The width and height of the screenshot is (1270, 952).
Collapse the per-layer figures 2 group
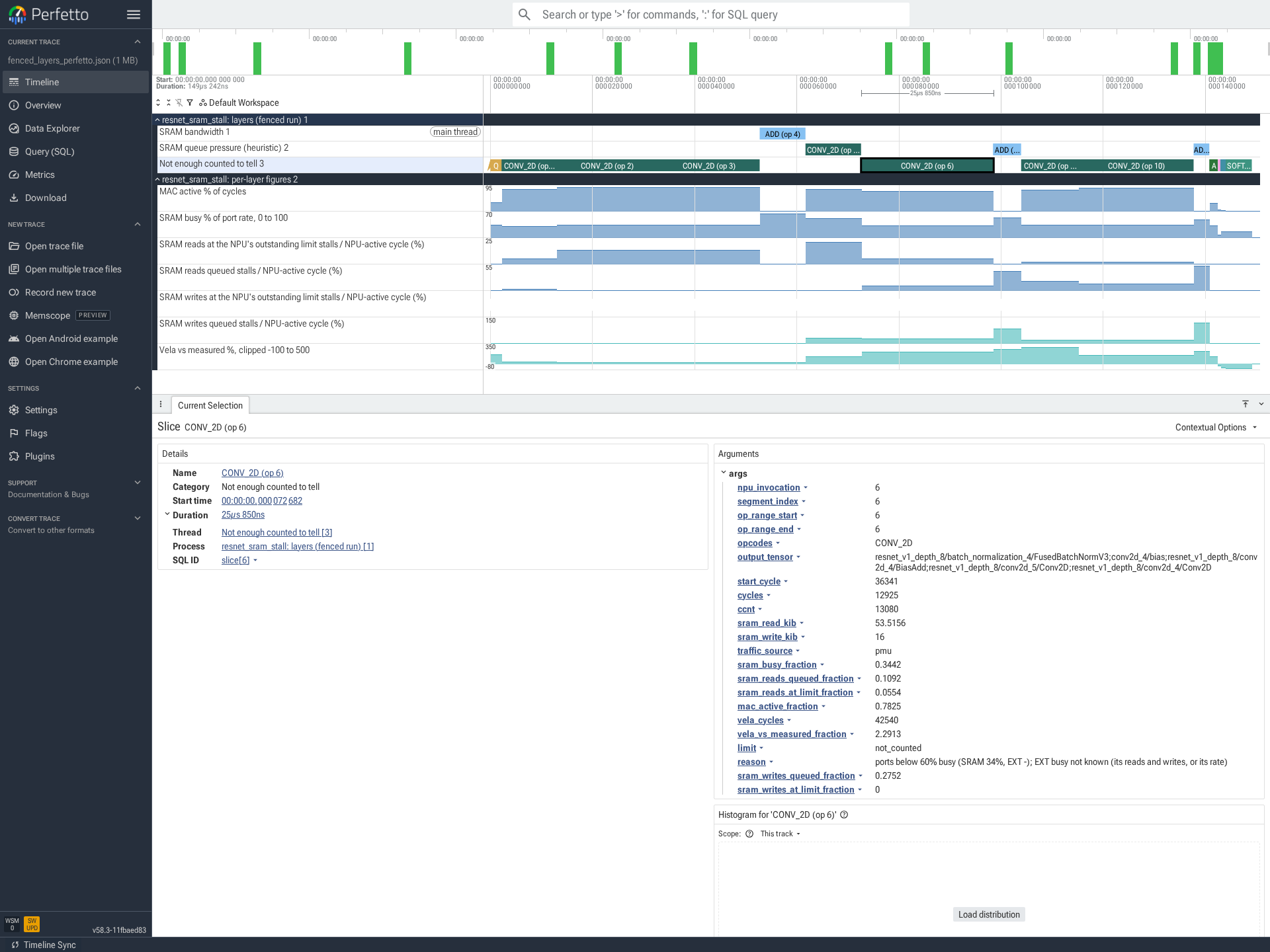pos(157,179)
